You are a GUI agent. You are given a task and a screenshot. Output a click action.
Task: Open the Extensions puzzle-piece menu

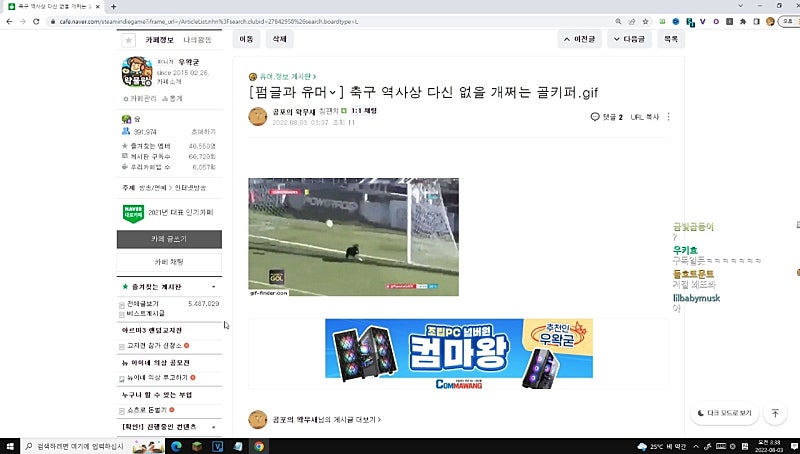tap(743, 21)
